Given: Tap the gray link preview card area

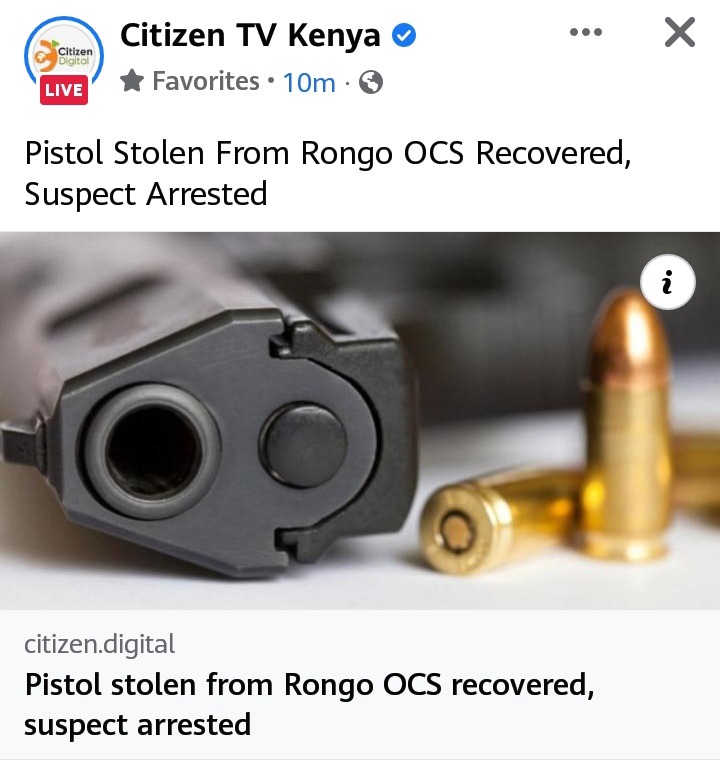Looking at the screenshot, I should pos(360,685).
